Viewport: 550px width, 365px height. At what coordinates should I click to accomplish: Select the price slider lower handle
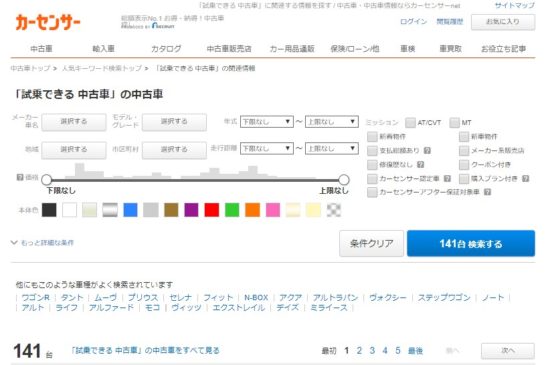pos(46,180)
